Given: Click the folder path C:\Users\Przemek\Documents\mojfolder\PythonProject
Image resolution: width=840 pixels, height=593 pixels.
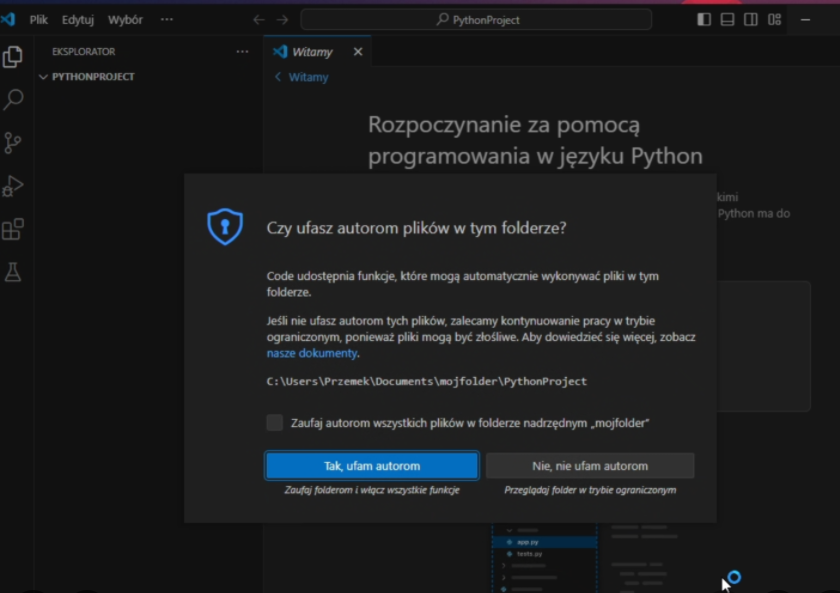Looking at the screenshot, I should pyautogui.click(x=427, y=381).
